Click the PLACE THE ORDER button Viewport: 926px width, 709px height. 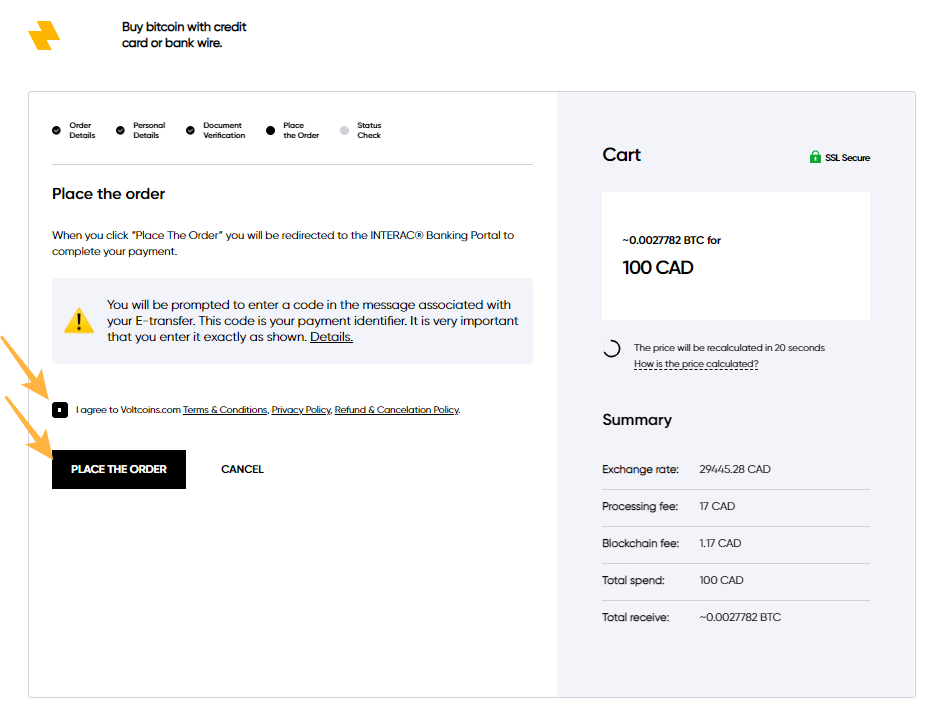(119, 469)
